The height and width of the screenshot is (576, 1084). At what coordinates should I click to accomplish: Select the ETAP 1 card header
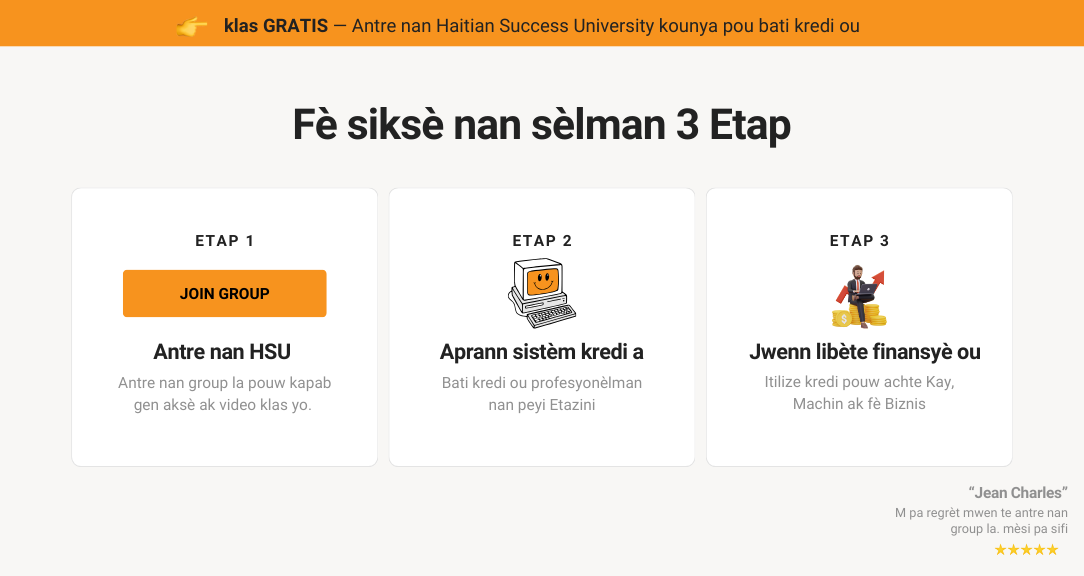(224, 240)
